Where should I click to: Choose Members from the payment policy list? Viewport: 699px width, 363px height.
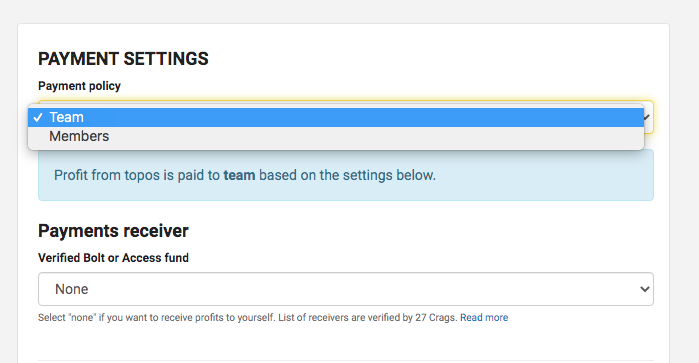click(x=336, y=136)
